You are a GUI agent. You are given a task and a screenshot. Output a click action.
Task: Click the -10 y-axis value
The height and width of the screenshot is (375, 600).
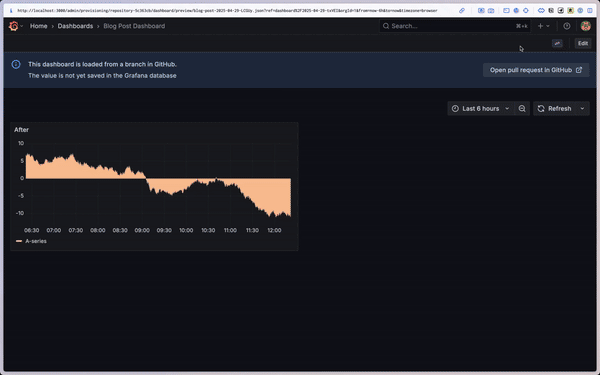20,213
